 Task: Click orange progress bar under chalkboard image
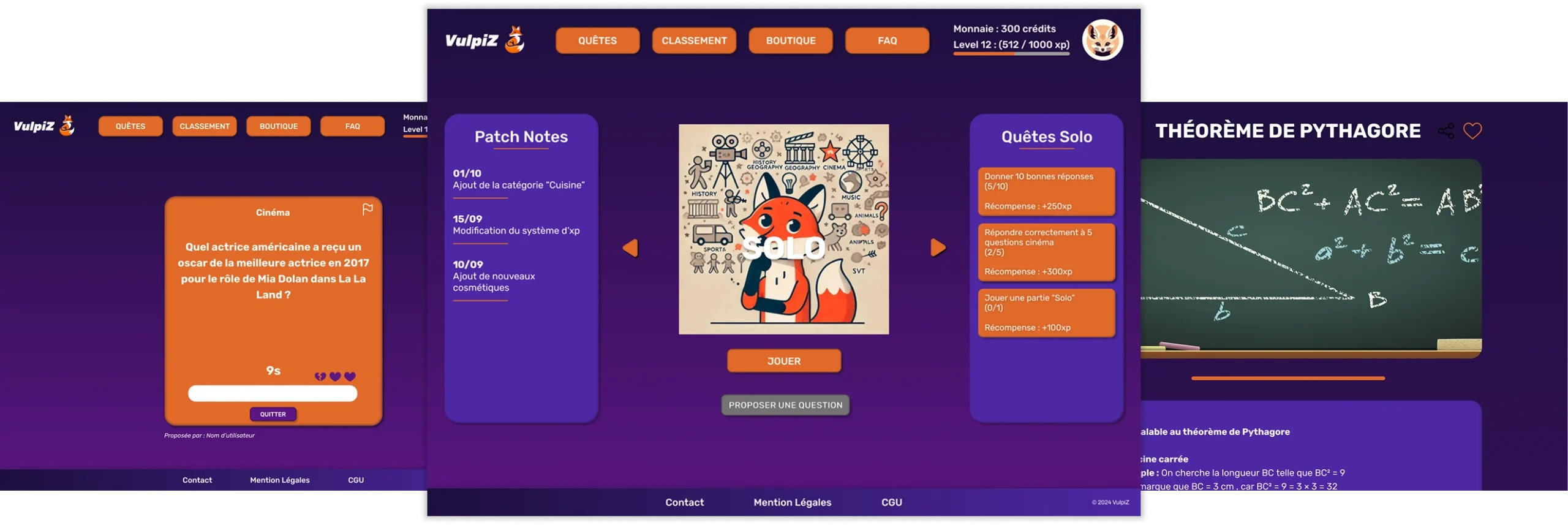point(1287,379)
